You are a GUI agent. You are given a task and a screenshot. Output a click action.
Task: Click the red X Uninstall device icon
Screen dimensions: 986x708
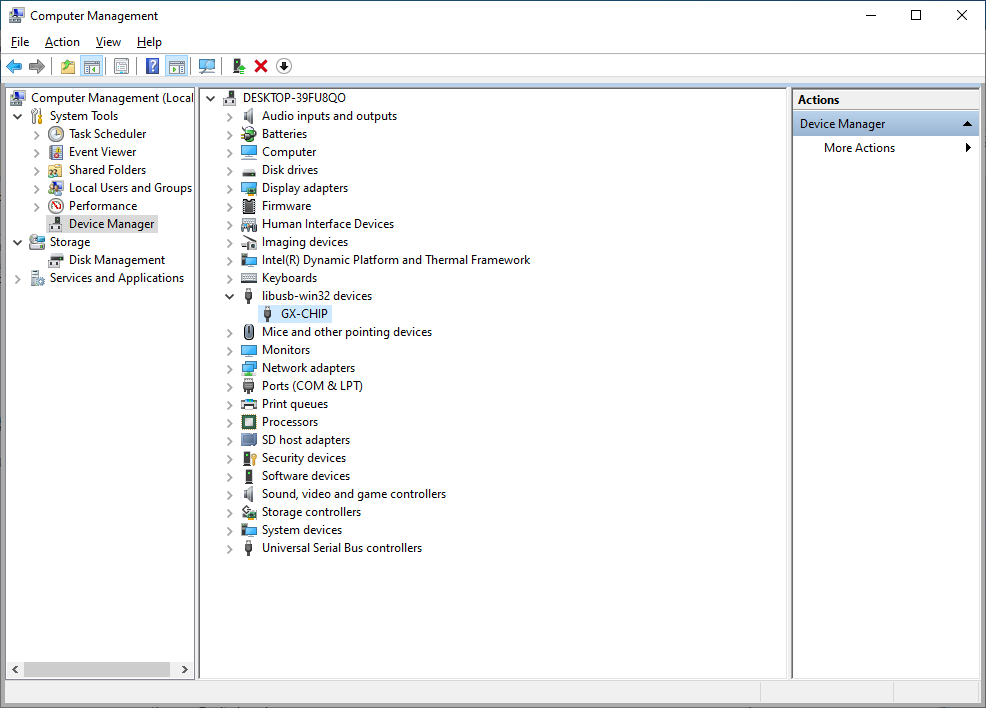click(261, 66)
